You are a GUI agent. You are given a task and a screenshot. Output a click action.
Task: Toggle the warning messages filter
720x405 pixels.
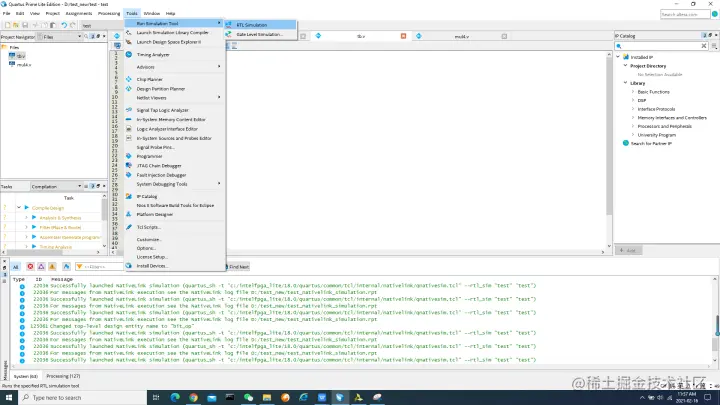coord(52,266)
